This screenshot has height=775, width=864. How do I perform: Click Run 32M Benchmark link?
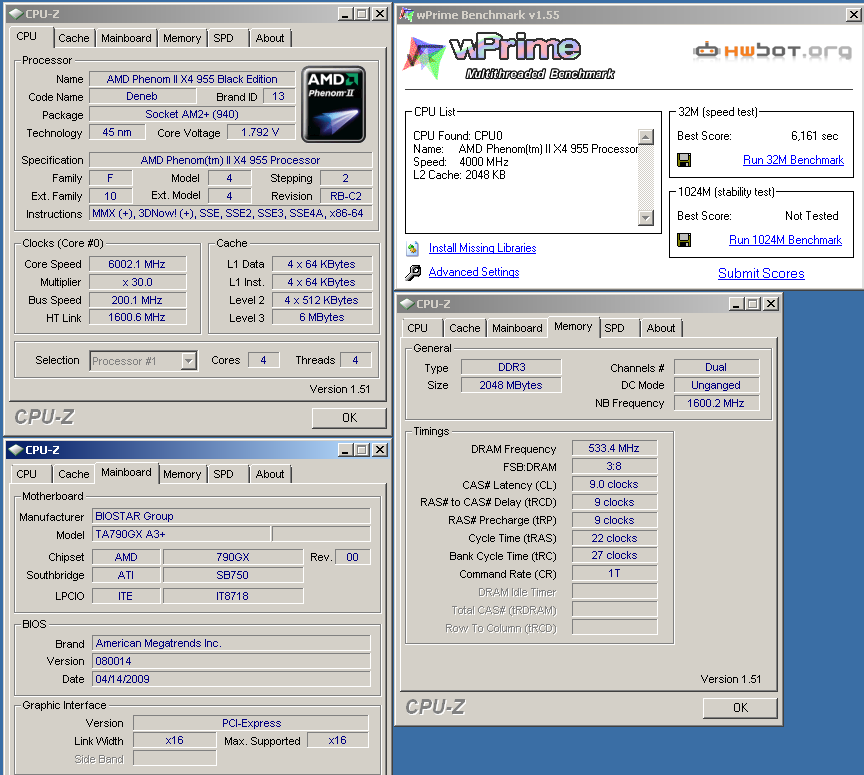[793, 160]
